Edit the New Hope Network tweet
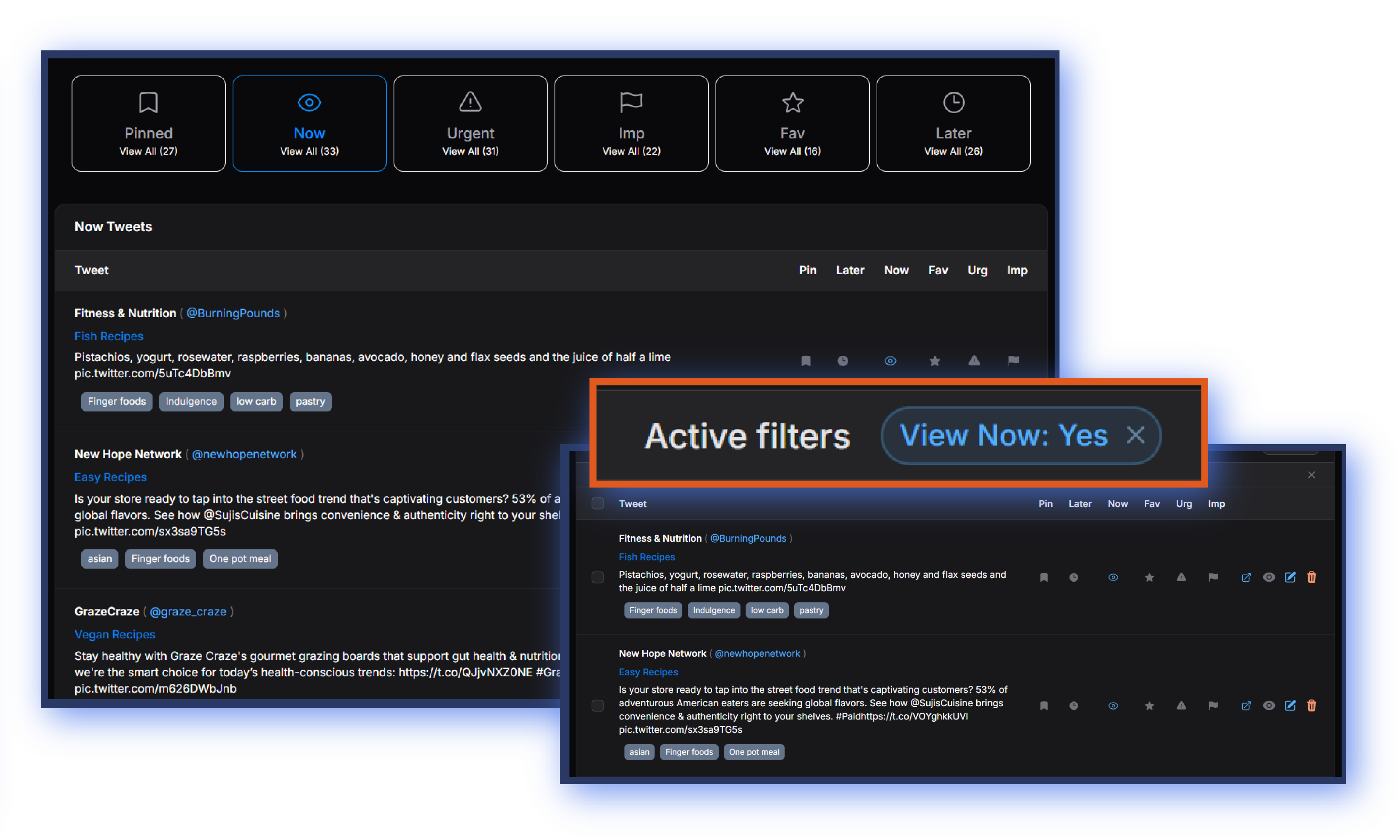This screenshot has height=840, width=1400. (1290, 706)
